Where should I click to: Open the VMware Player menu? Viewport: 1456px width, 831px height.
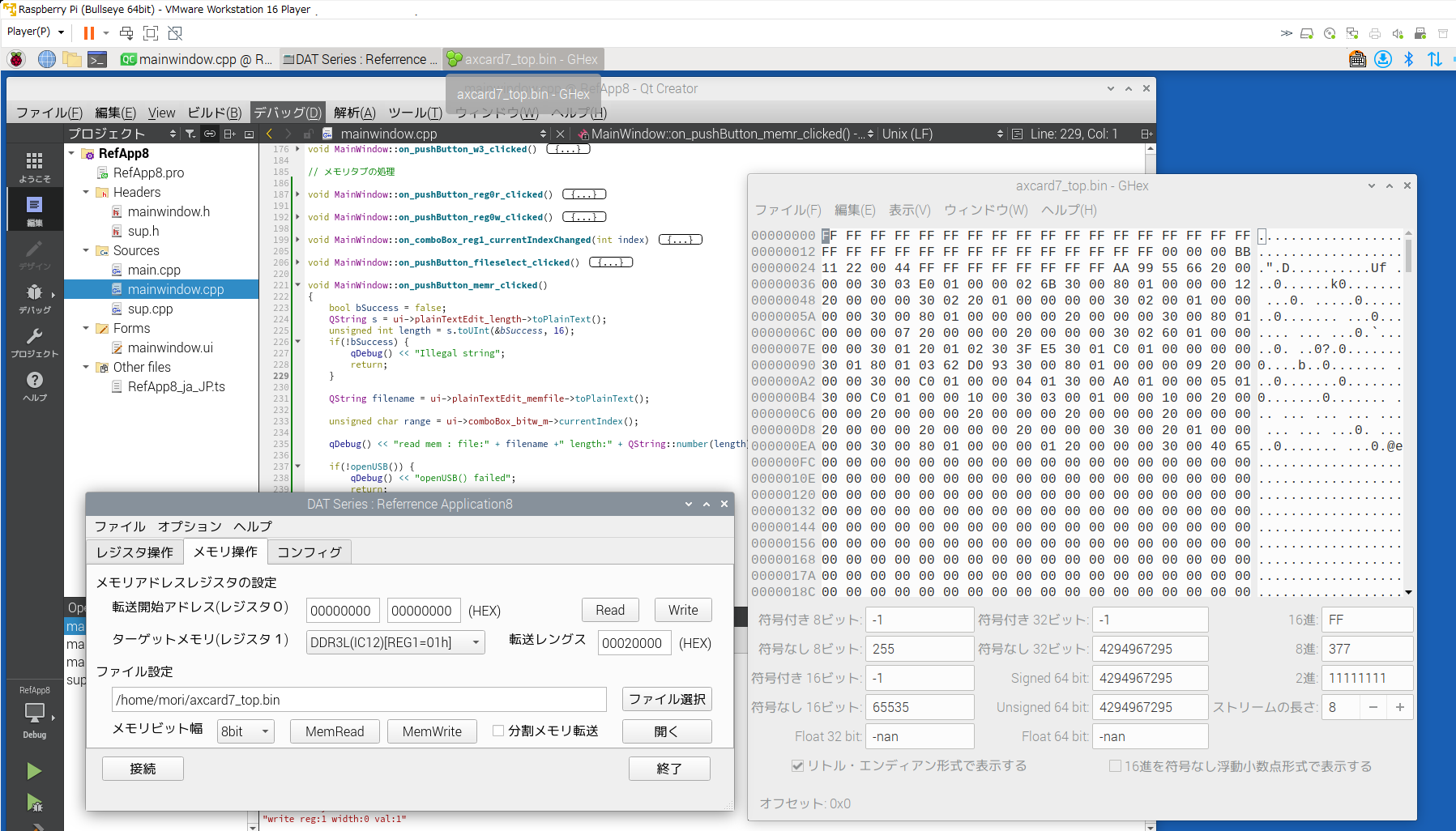coord(34,32)
